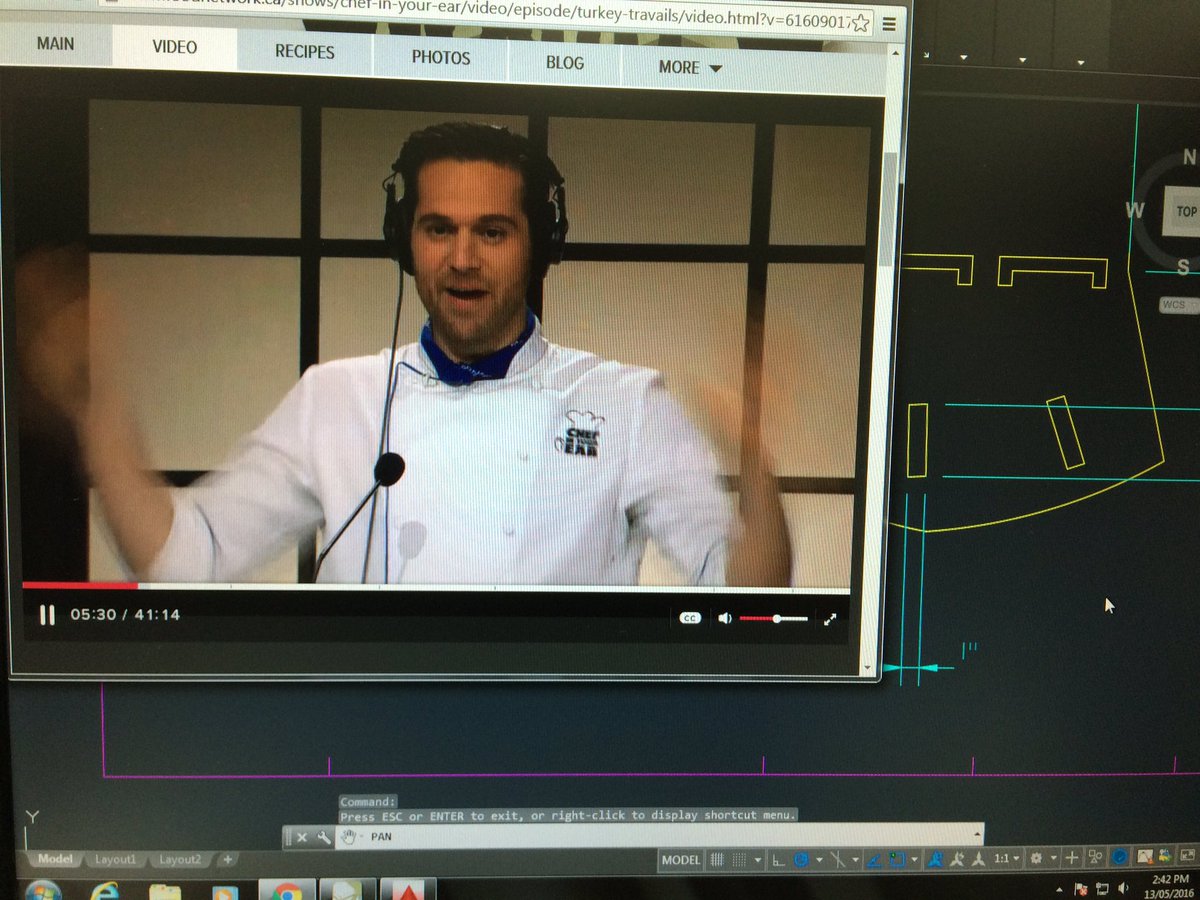
Task: Mute the video using the speaker icon
Action: 724,619
